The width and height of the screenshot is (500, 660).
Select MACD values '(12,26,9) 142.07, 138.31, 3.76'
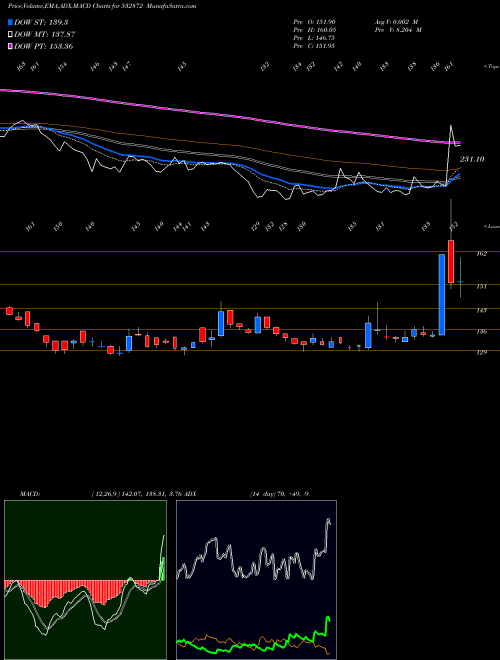pos(138,493)
